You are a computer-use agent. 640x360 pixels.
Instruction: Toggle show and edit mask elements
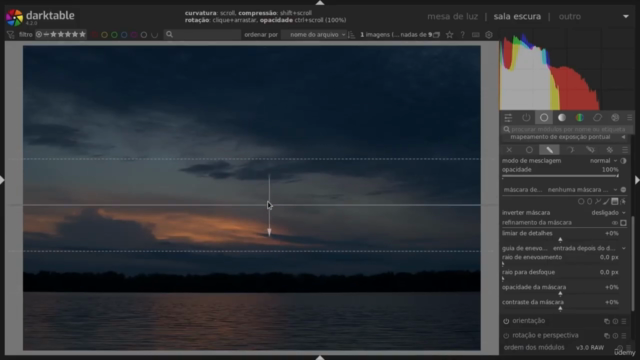point(623,201)
